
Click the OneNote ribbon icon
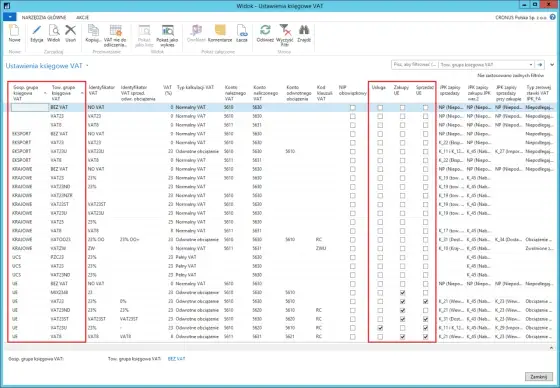[196, 31]
